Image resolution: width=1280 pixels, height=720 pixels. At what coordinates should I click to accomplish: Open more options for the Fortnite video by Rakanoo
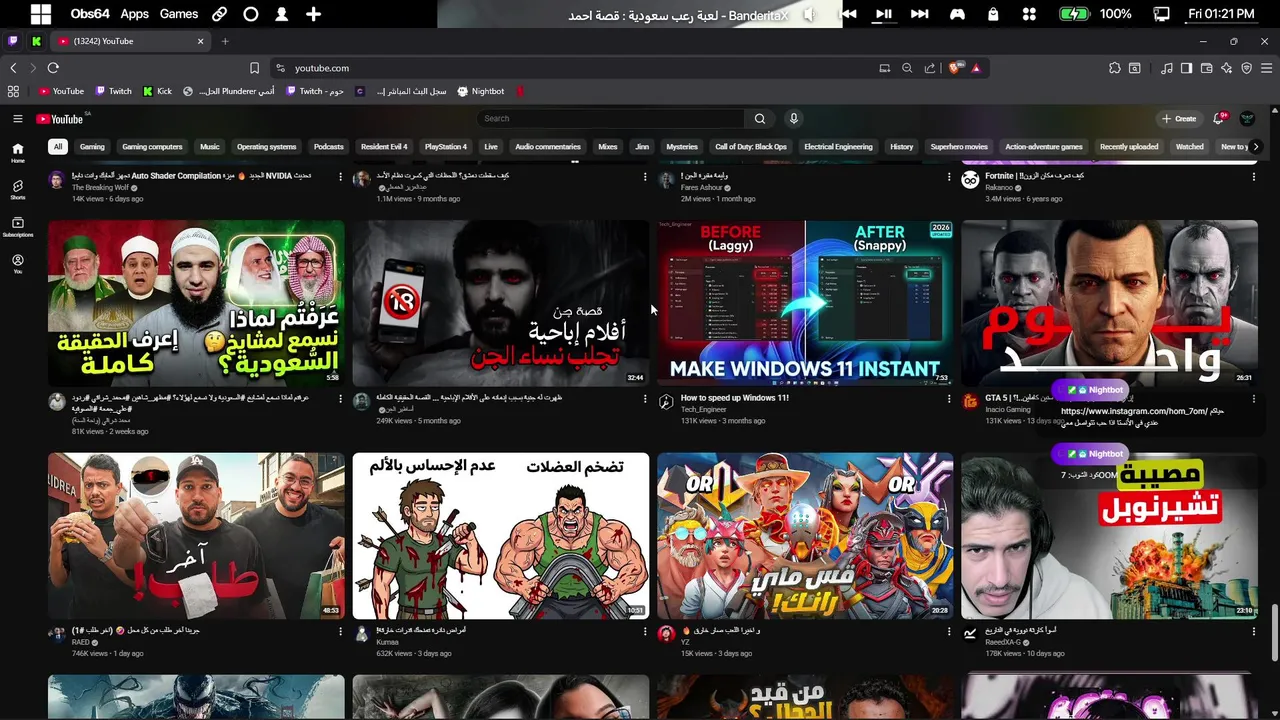(x=1253, y=177)
